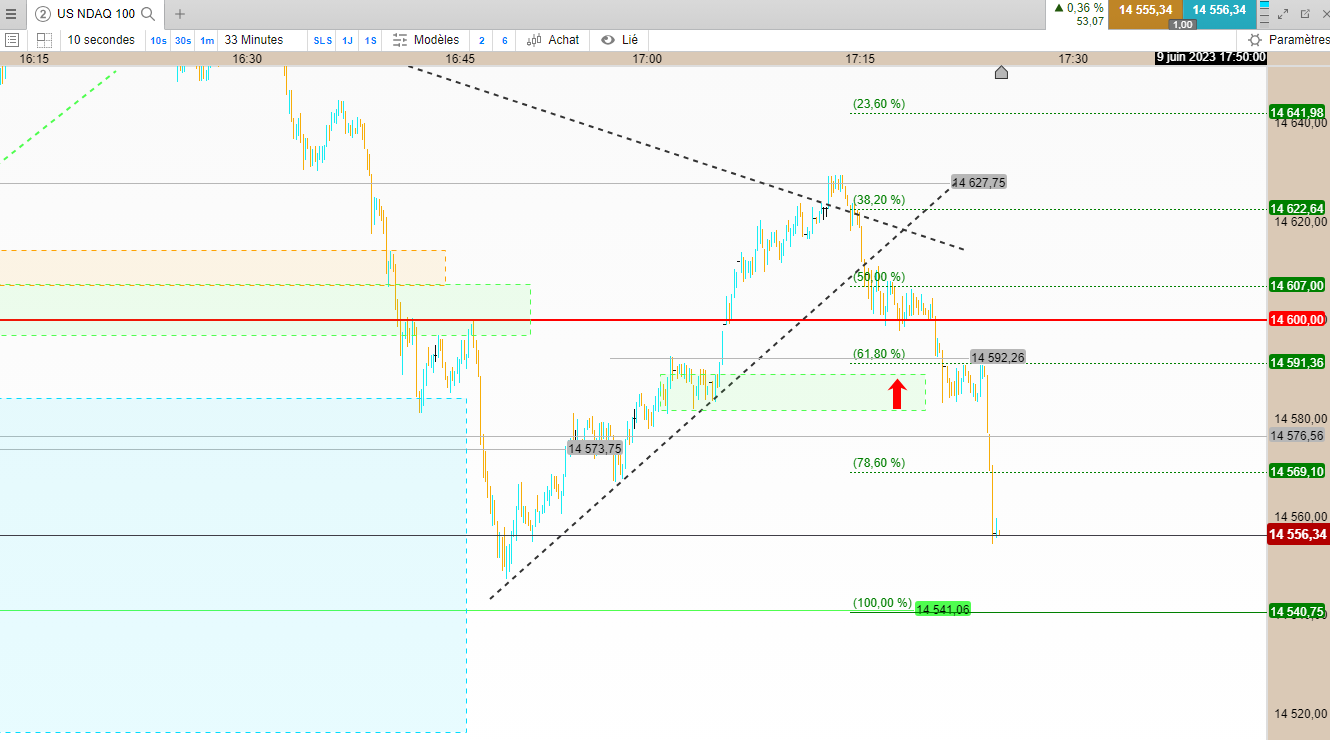Click the 14 607,00 Fibonacci price label
The width and height of the screenshot is (1330, 740).
click(x=1297, y=285)
